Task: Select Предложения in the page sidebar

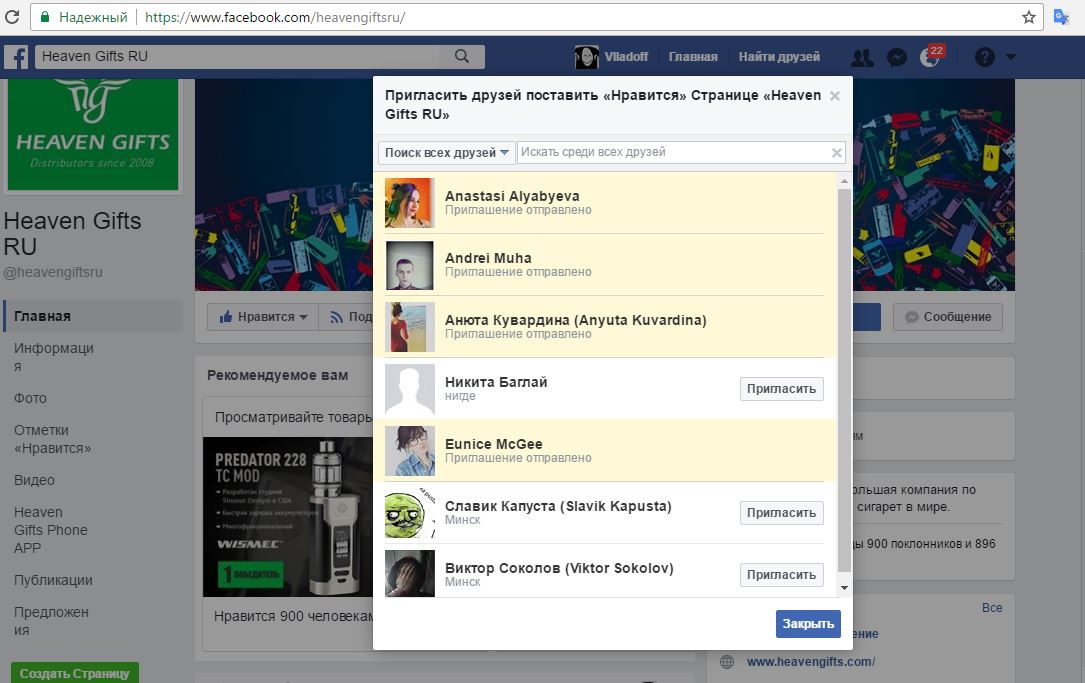Action: [51, 621]
